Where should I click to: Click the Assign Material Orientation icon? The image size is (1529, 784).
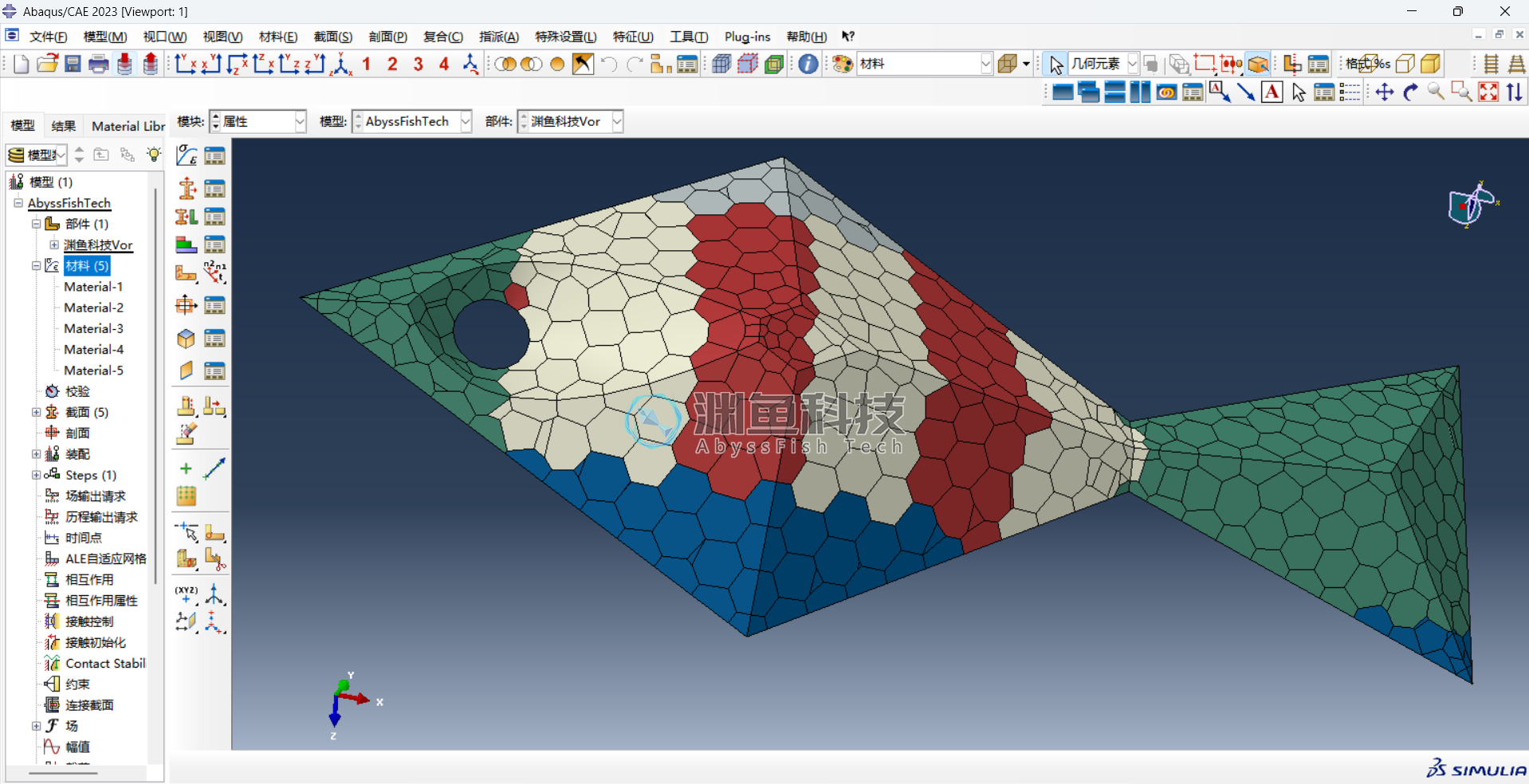click(x=186, y=272)
